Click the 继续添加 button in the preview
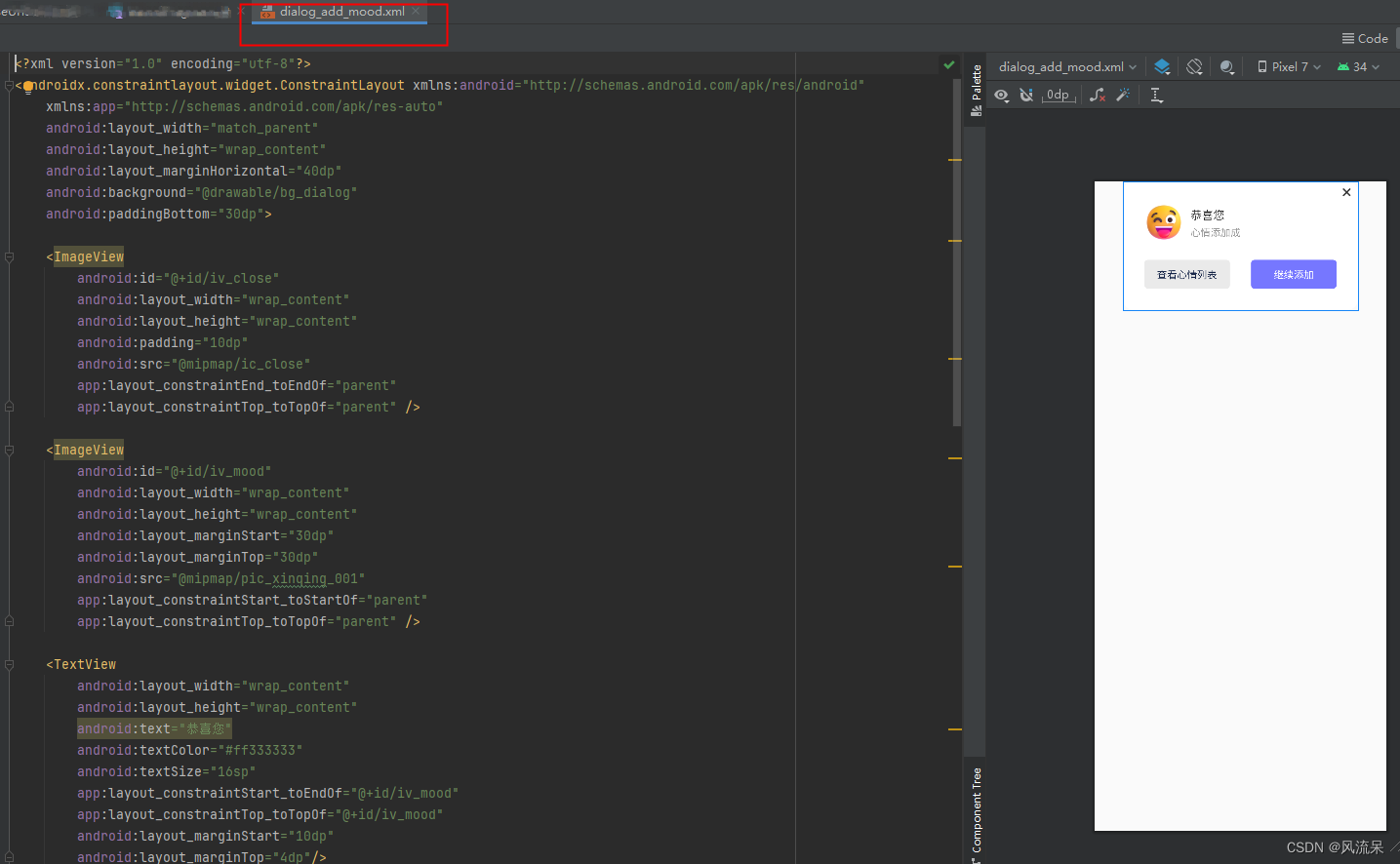Image resolution: width=1400 pixels, height=864 pixels. (x=1294, y=274)
